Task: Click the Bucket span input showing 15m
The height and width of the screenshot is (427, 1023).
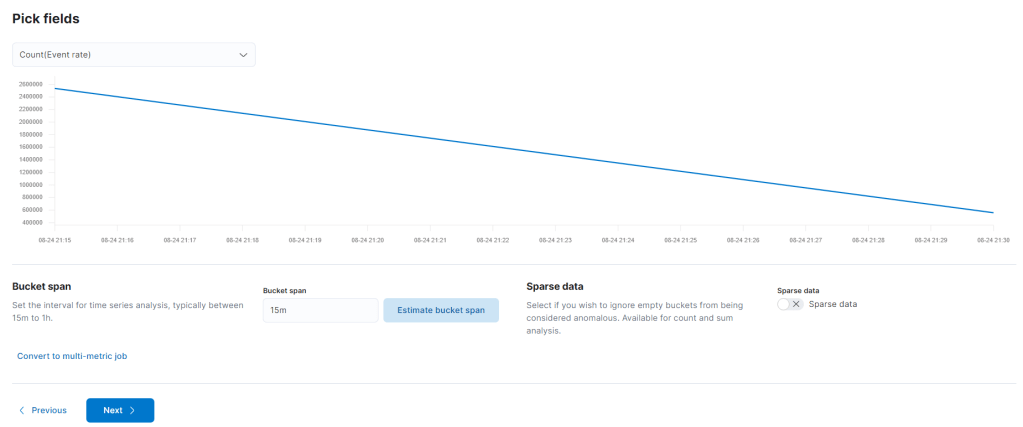Action: point(320,310)
